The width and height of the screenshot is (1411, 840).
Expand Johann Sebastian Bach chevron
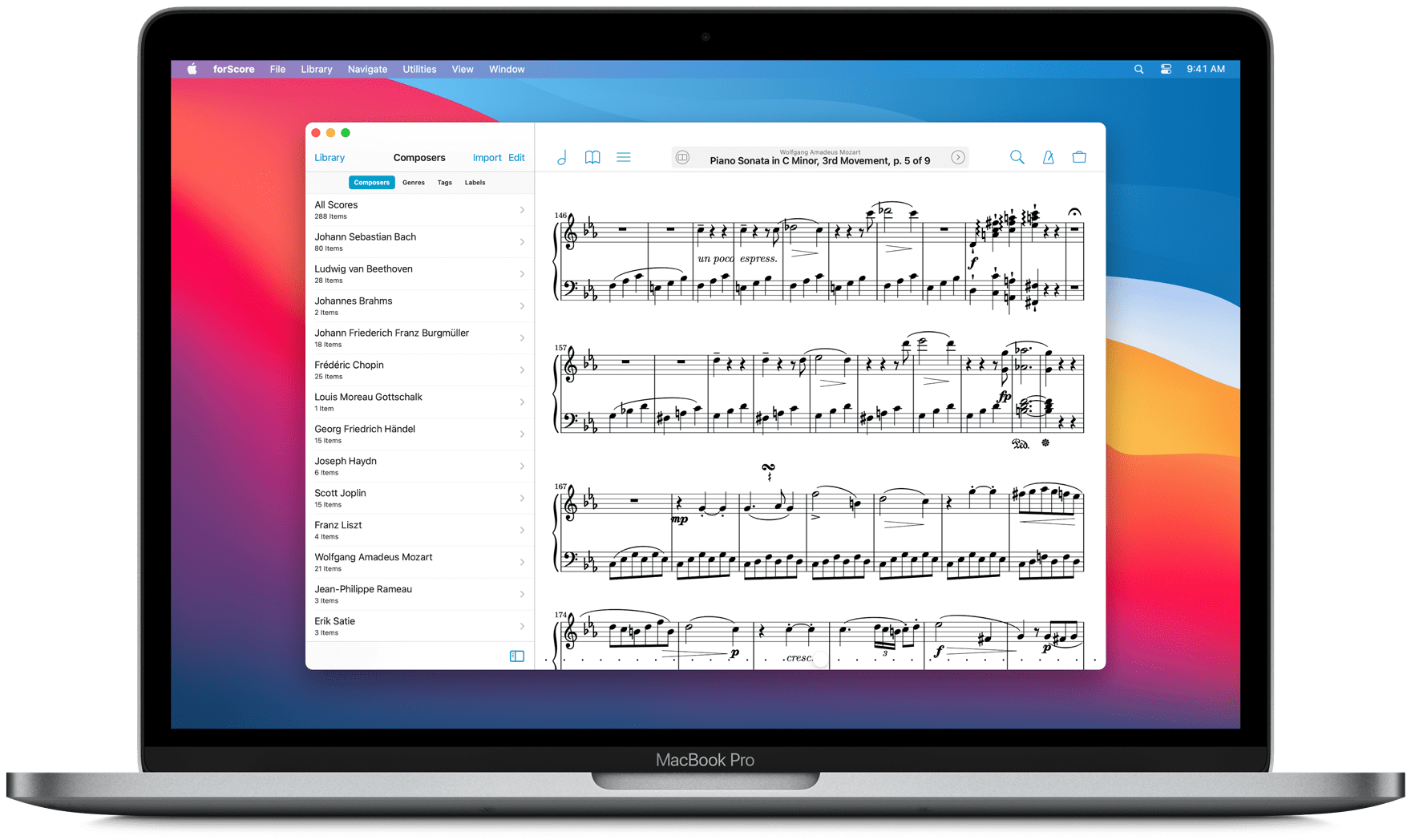(x=522, y=242)
